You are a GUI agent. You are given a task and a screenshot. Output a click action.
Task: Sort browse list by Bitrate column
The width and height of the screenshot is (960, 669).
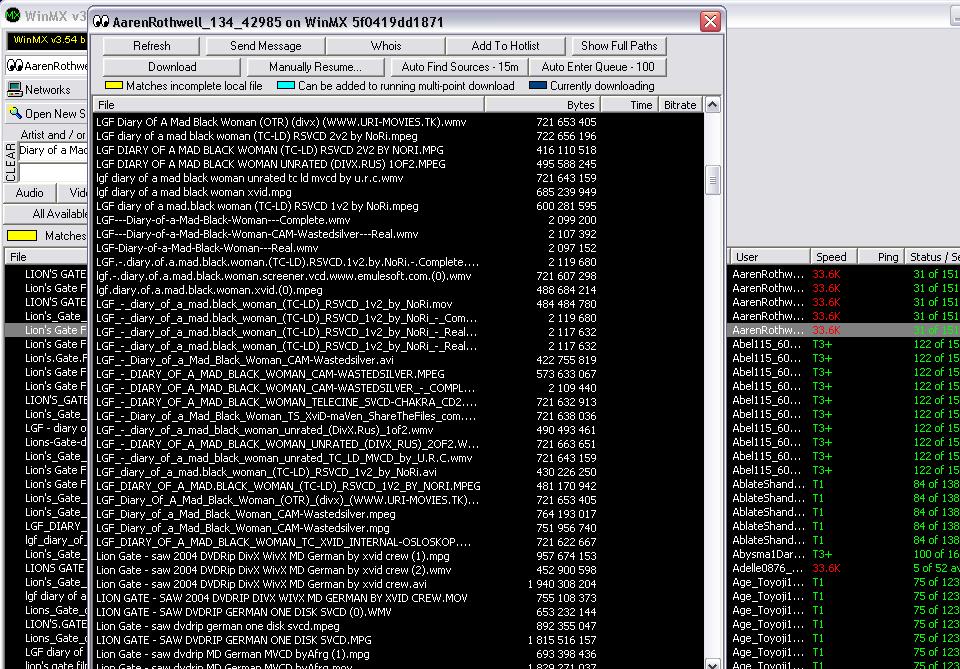click(680, 105)
